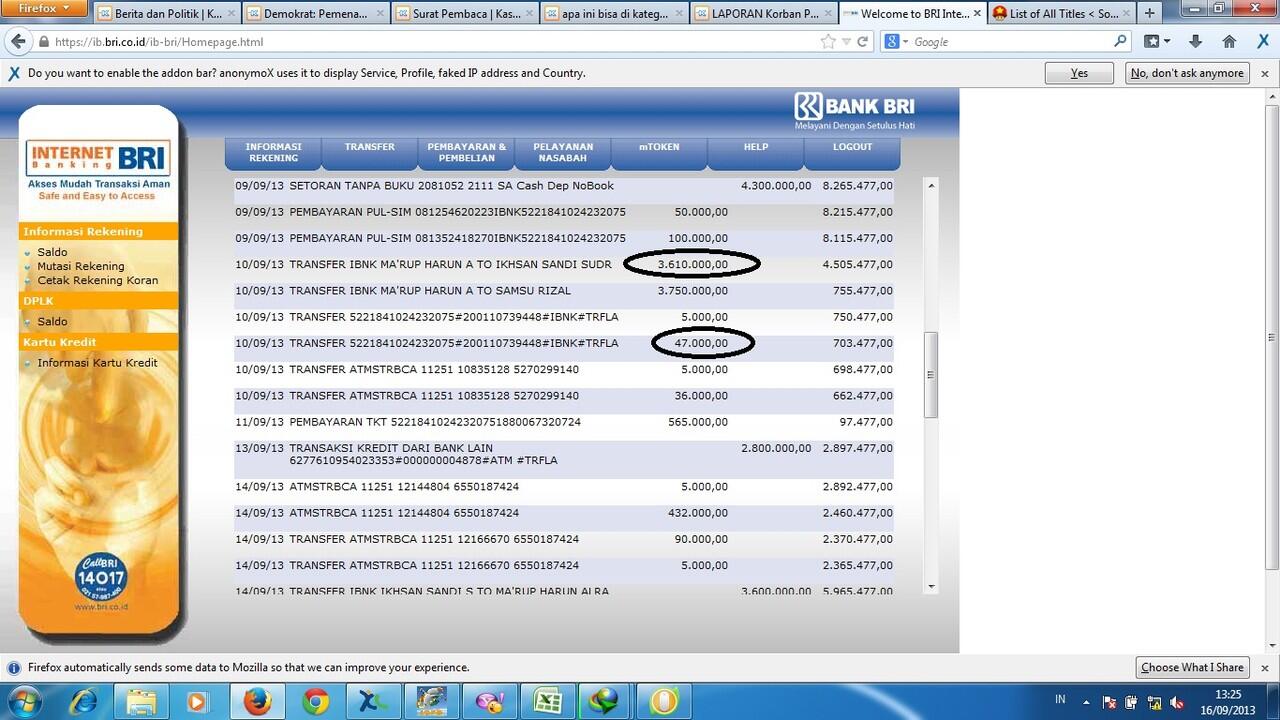The image size is (1280, 720).
Task: Click Saldo under Informasi Rekening
Action: [x=52, y=252]
